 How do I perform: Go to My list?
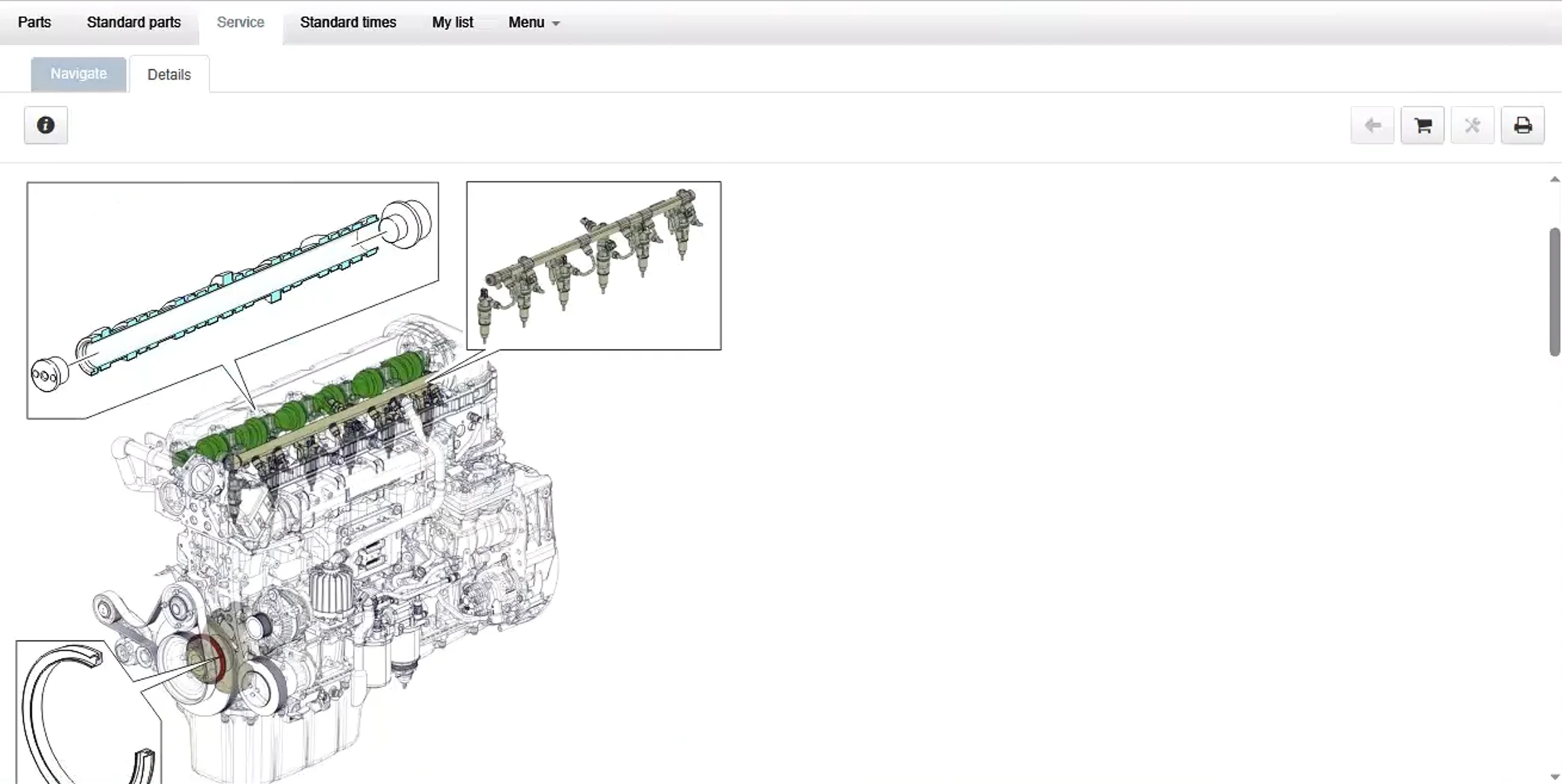452,22
